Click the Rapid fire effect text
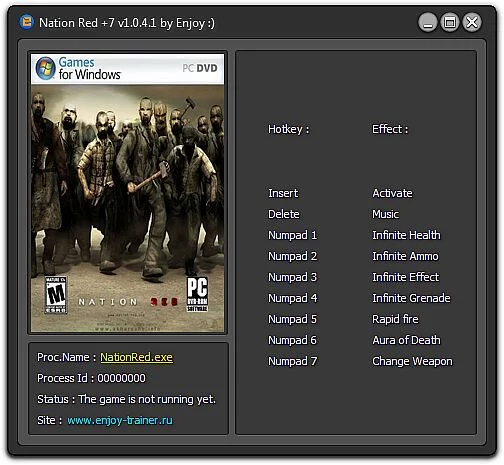 click(x=395, y=319)
